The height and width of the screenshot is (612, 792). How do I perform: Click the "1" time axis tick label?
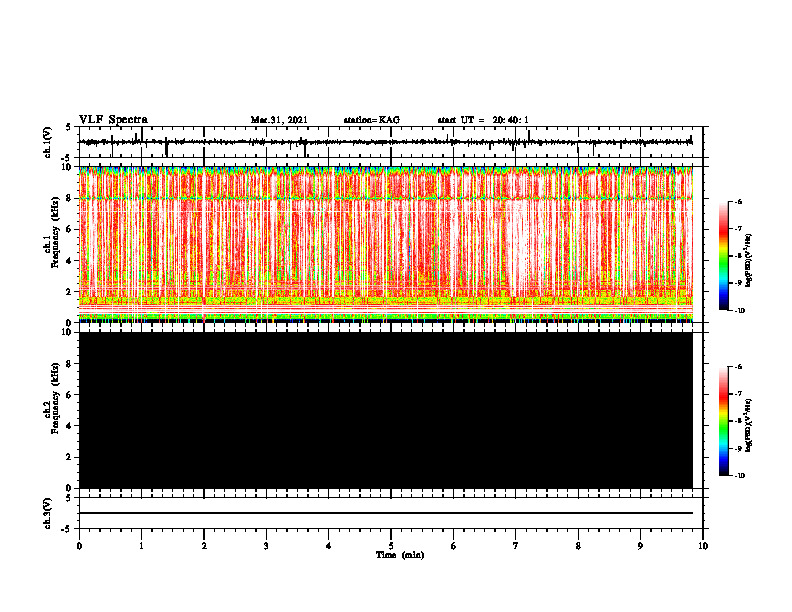pos(141,546)
